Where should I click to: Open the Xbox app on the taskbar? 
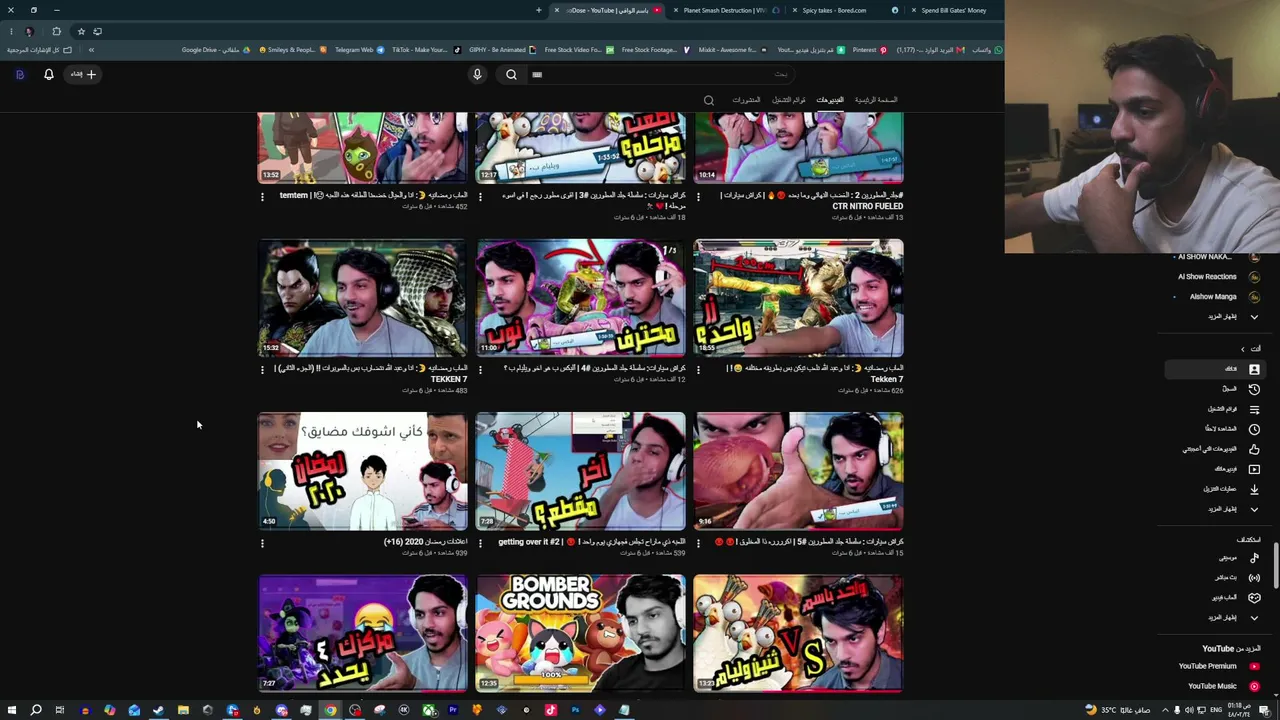coord(428,710)
